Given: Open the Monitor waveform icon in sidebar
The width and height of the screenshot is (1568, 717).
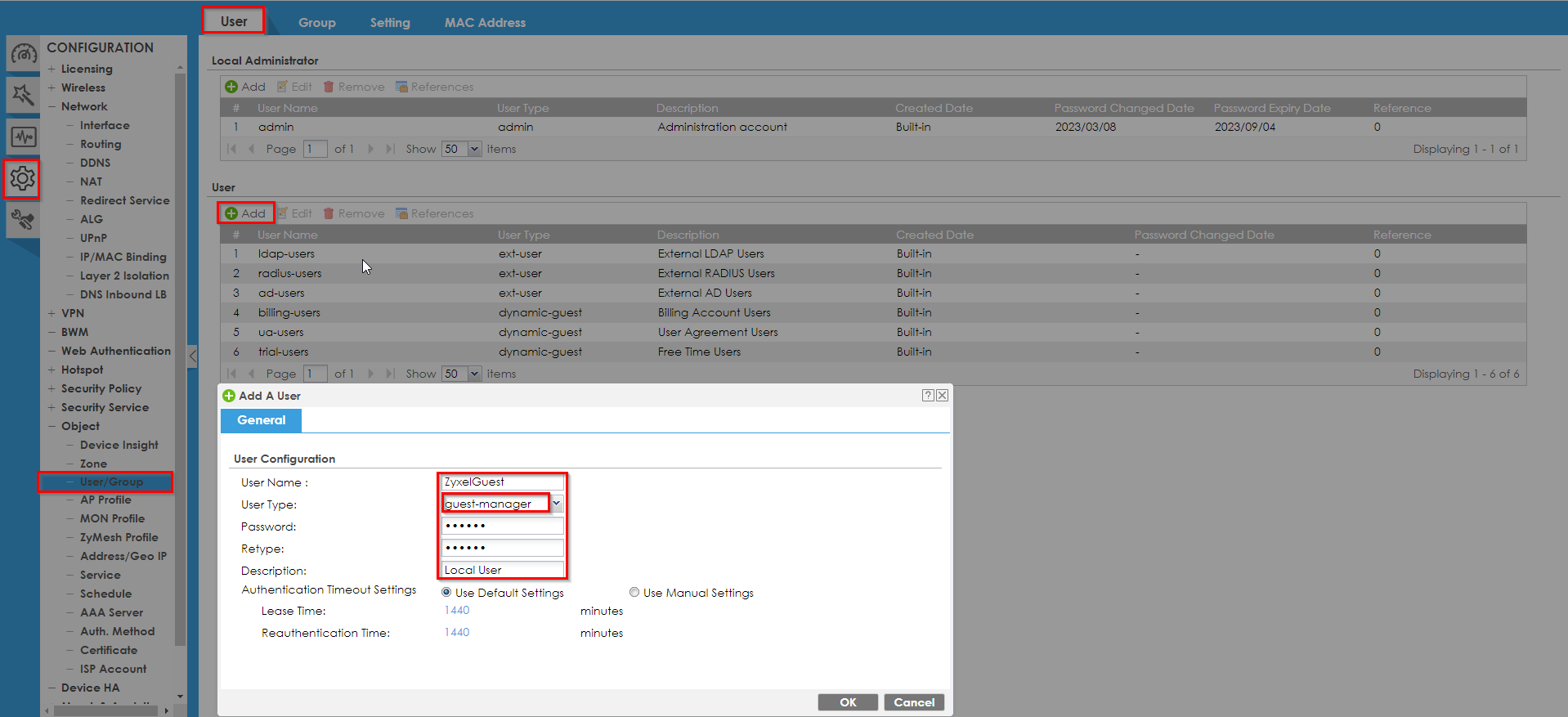Looking at the screenshot, I should [x=23, y=137].
